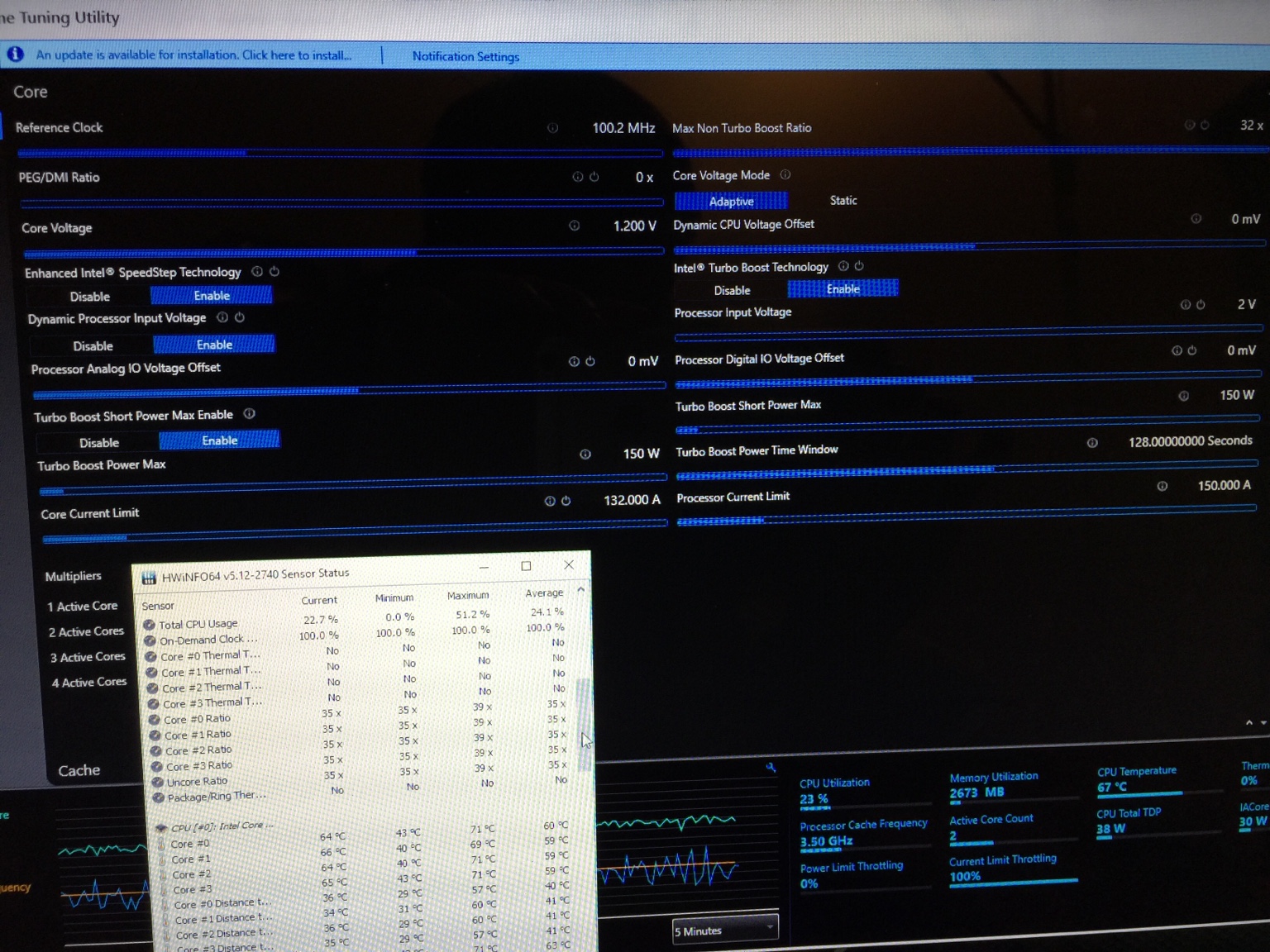The height and width of the screenshot is (952, 1270).
Task: Select 4 Active Cores multiplier
Action: click(89, 682)
